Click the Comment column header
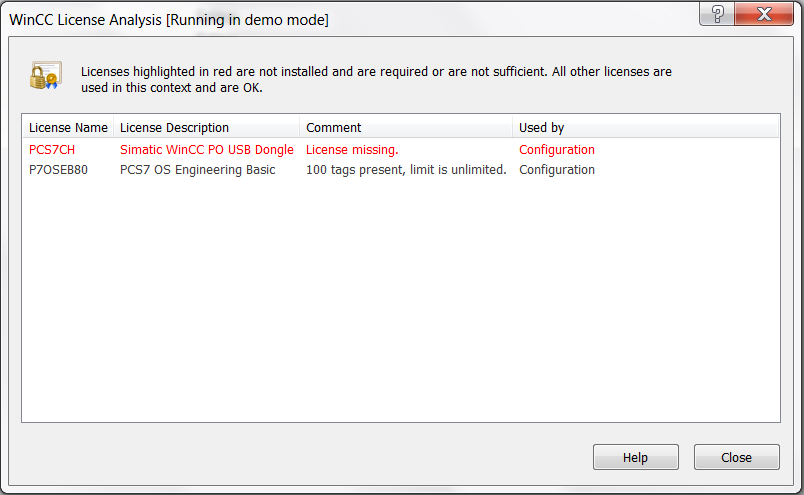The height and width of the screenshot is (495, 804). (334, 127)
